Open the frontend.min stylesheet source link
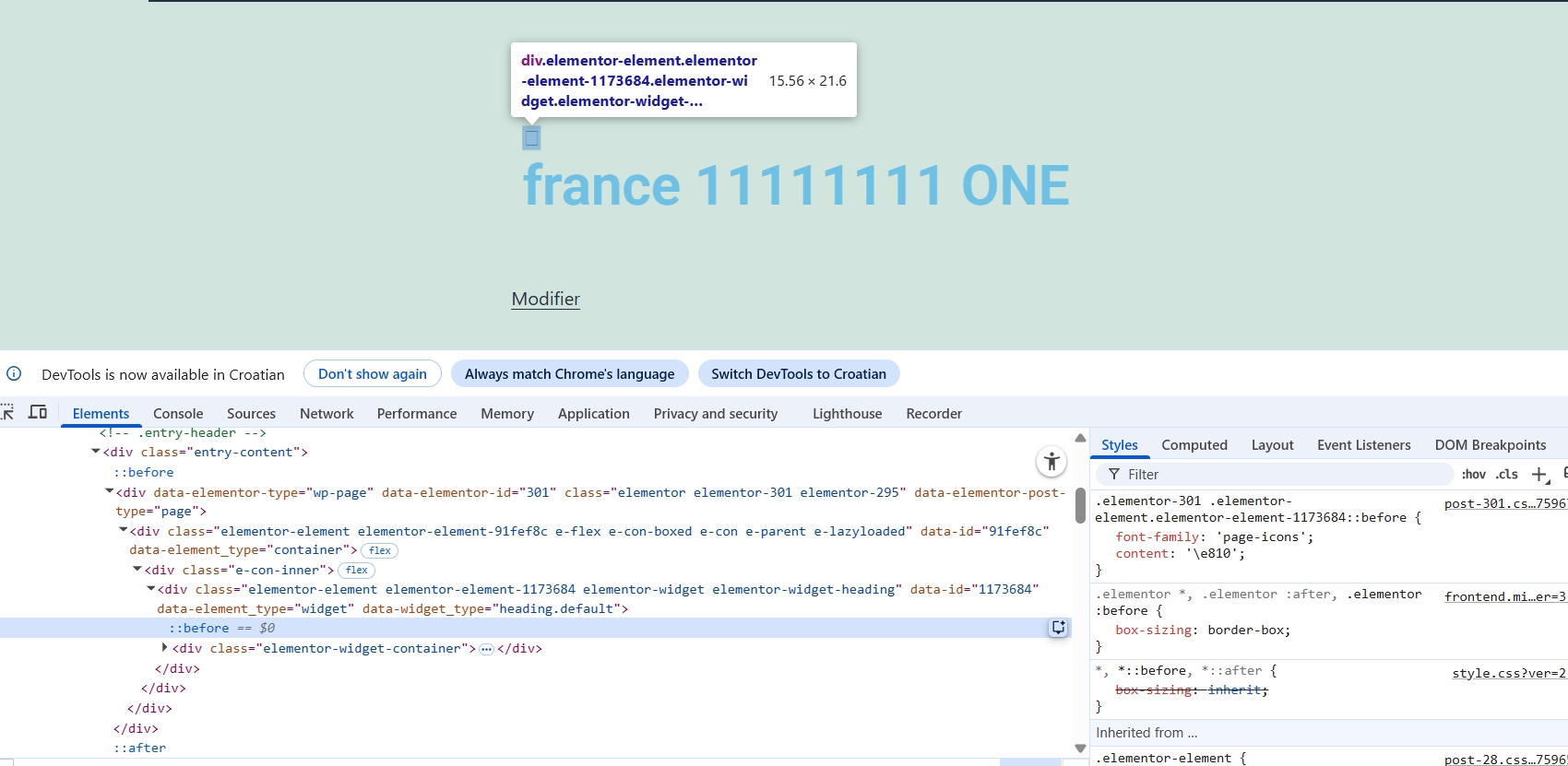 pos(1505,596)
